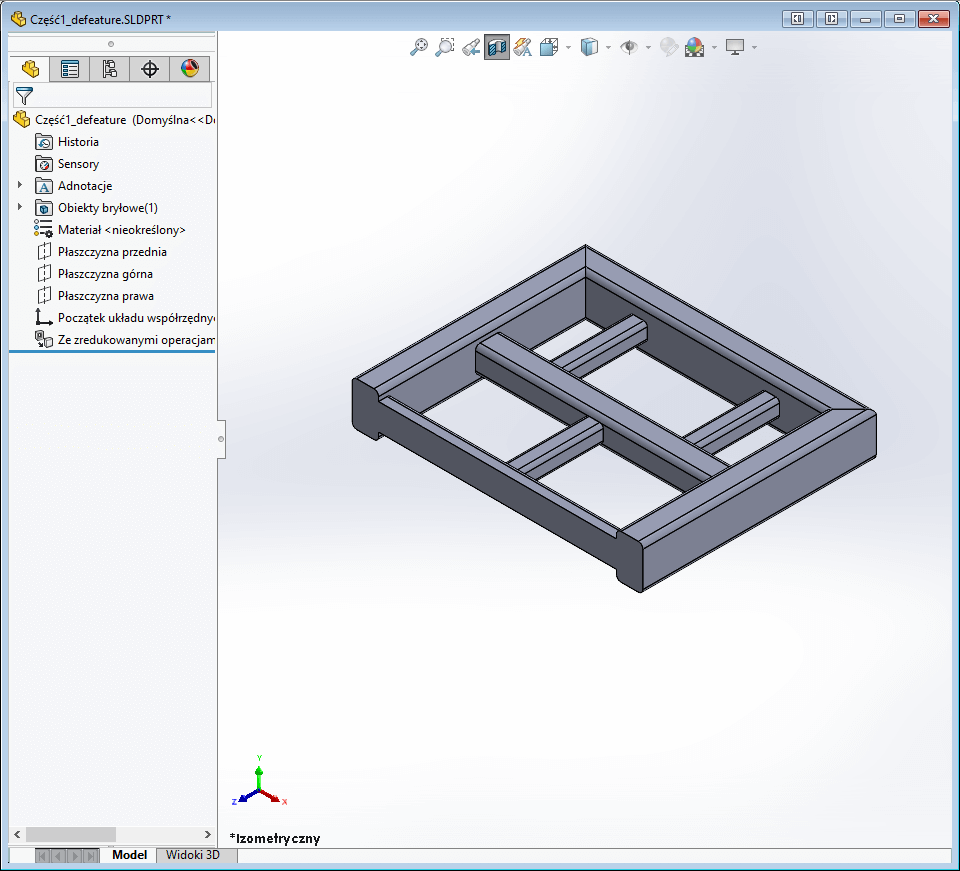Image resolution: width=960 pixels, height=871 pixels.
Task: Toggle Dynamic Annotation Views
Action: (522, 47)
